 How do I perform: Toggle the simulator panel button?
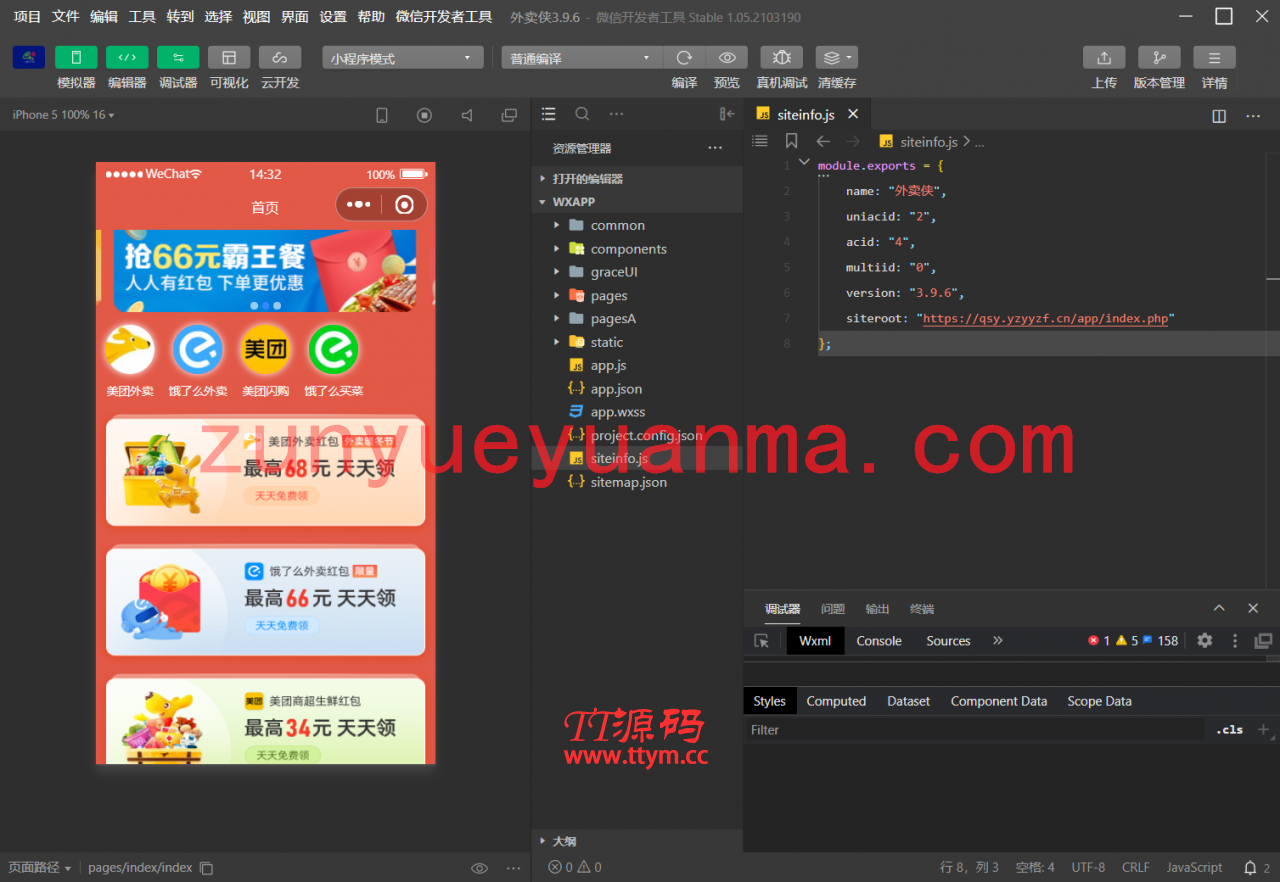(76, 58)
